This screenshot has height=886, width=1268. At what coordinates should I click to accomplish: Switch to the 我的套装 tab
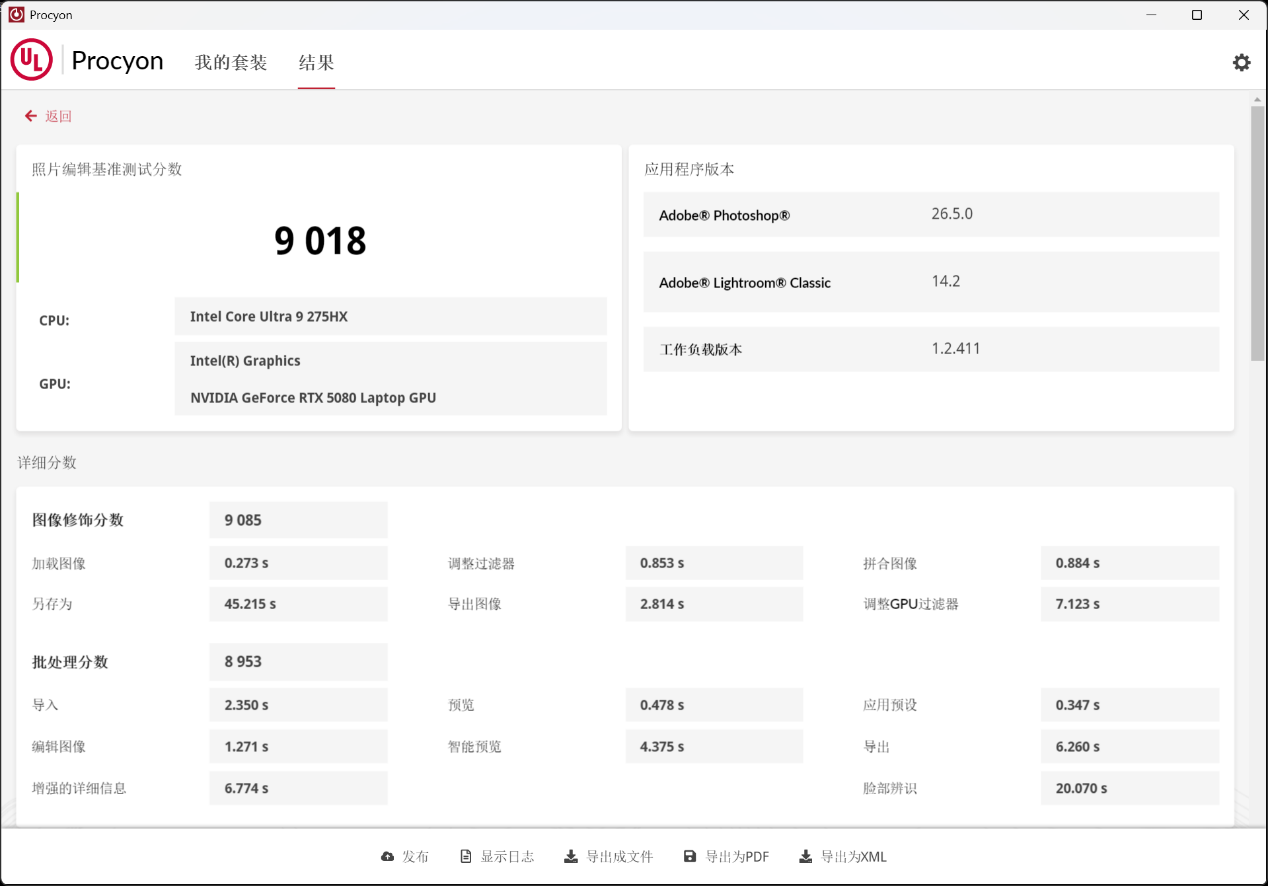pos(231,61)
